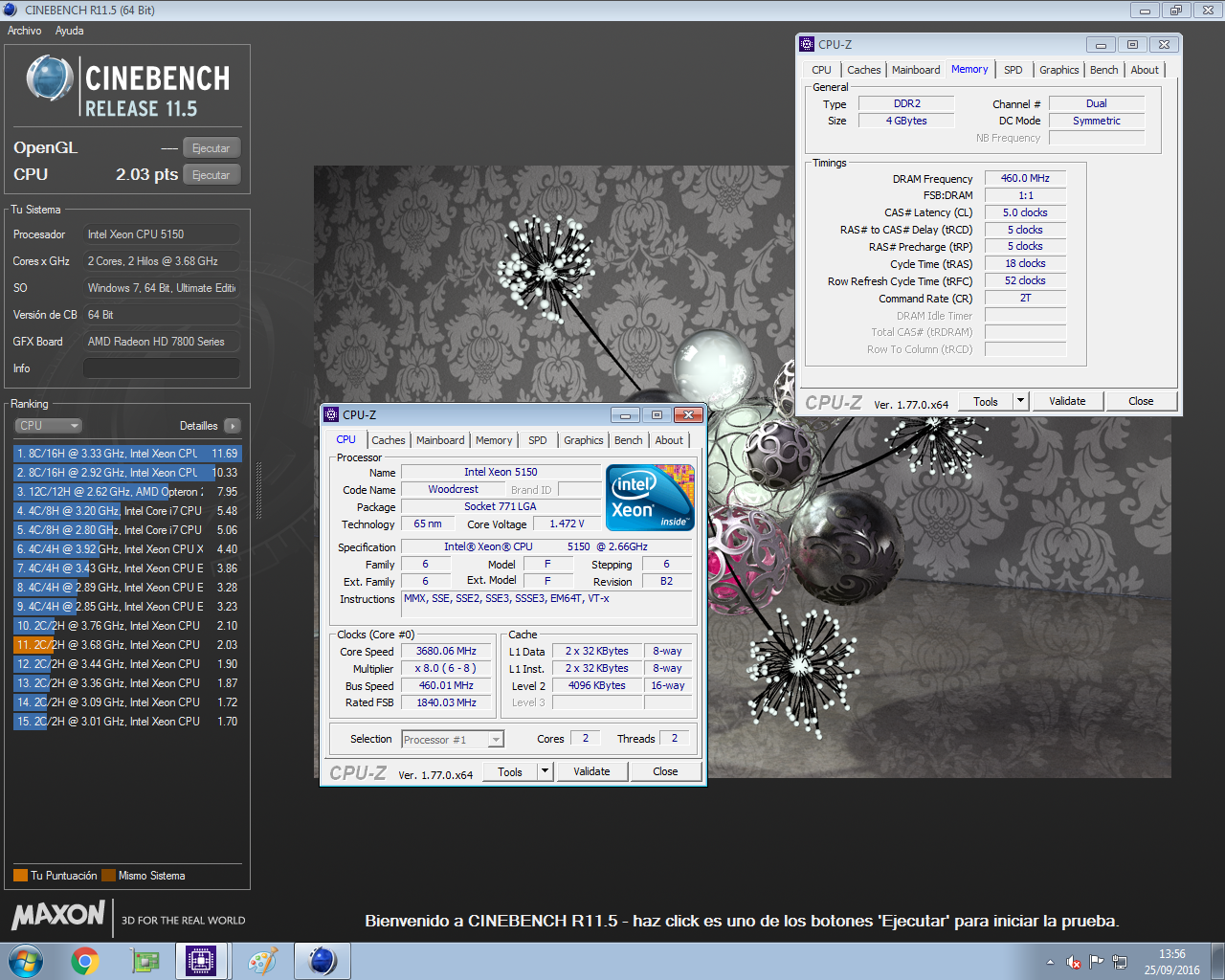1225x980 pixels.
Task: Click Core Speed value 3680.06 MHz
Action: click(x=446, y=652)
